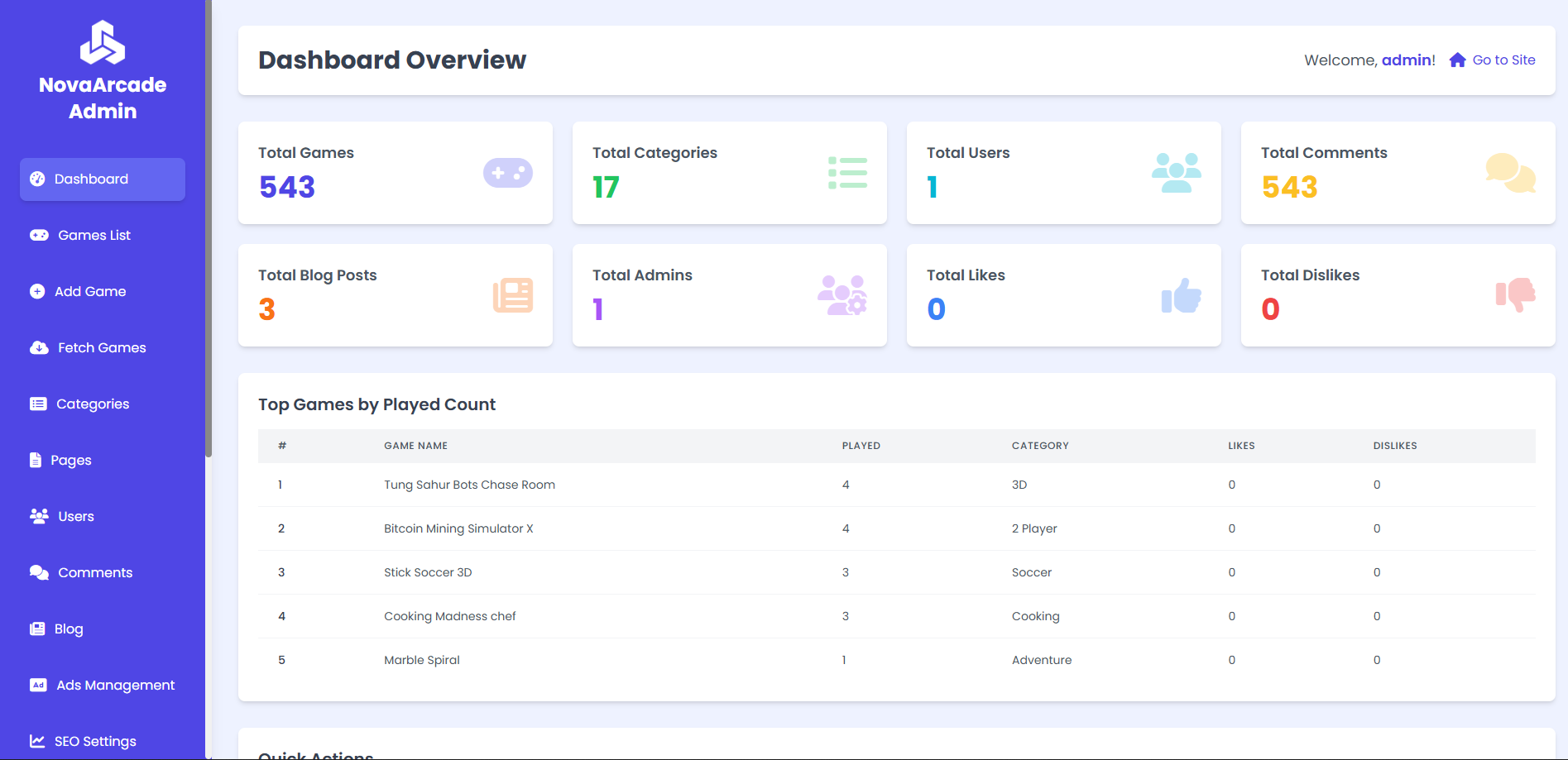
Task: Click the Add Game plus icon
Action: click(38, 291)
